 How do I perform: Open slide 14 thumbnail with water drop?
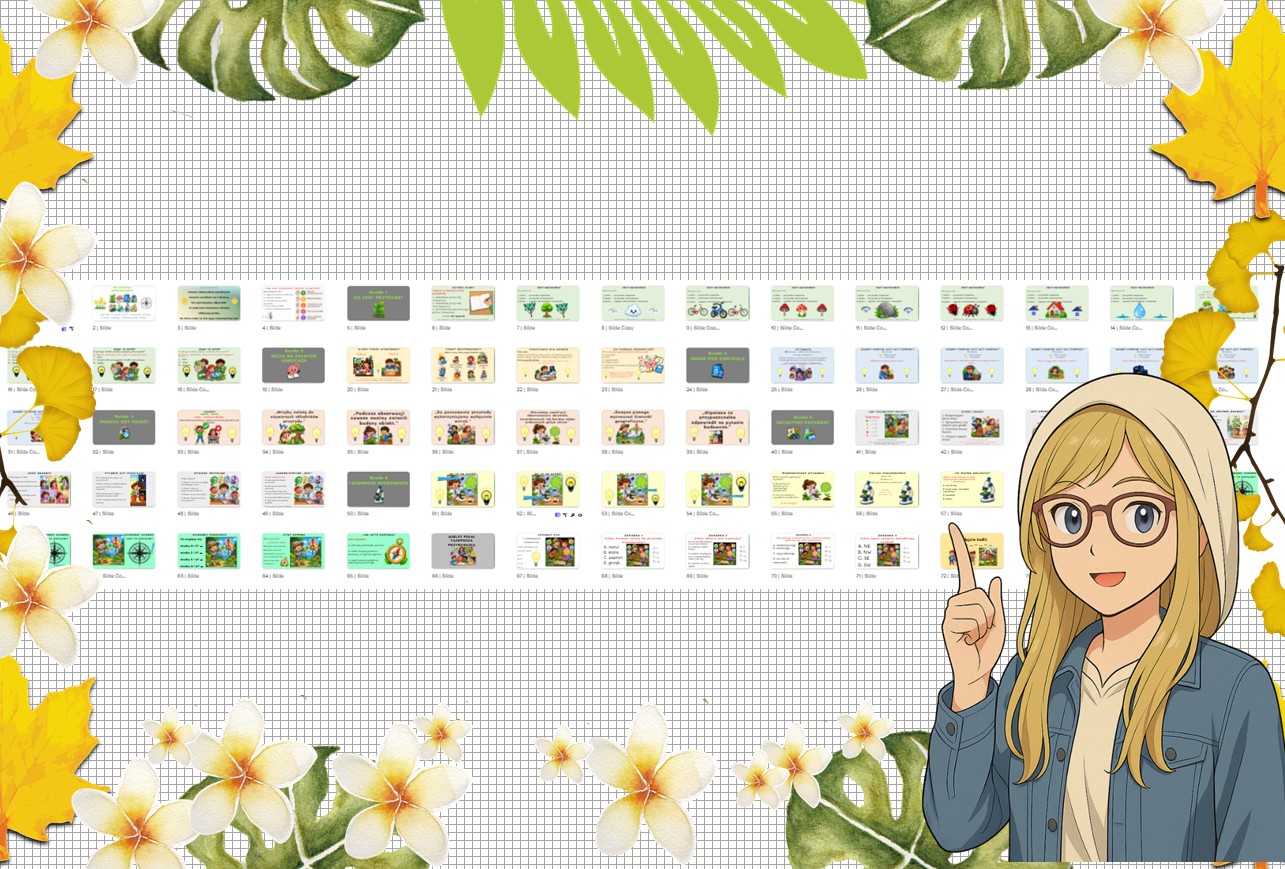click(1142, 303)
